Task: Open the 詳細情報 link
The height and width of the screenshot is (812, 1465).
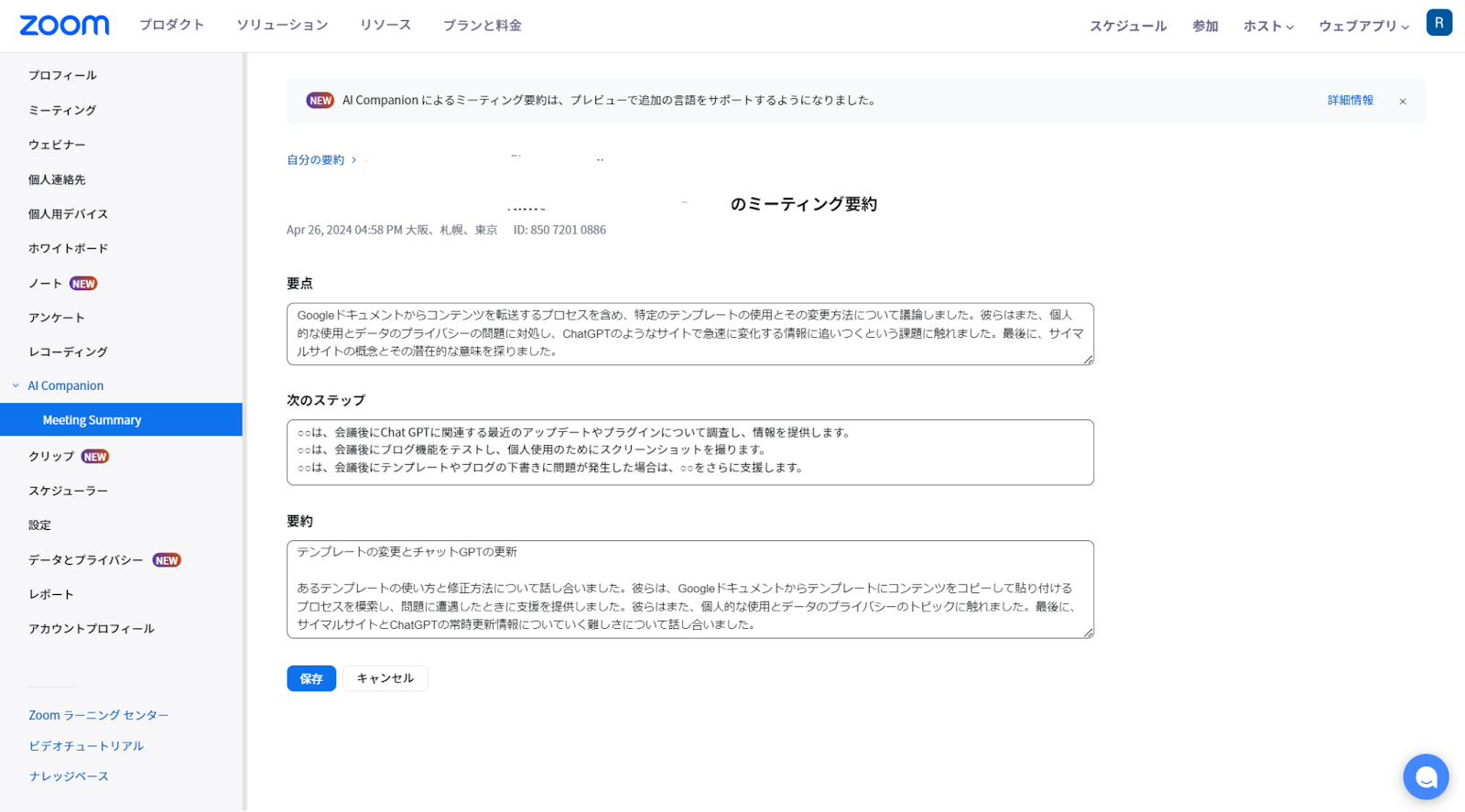Action: [1350, 101]
